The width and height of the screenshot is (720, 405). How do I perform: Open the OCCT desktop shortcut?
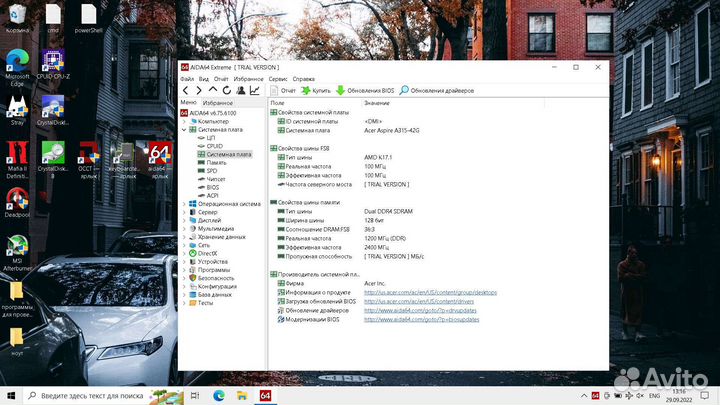(89, 160)
